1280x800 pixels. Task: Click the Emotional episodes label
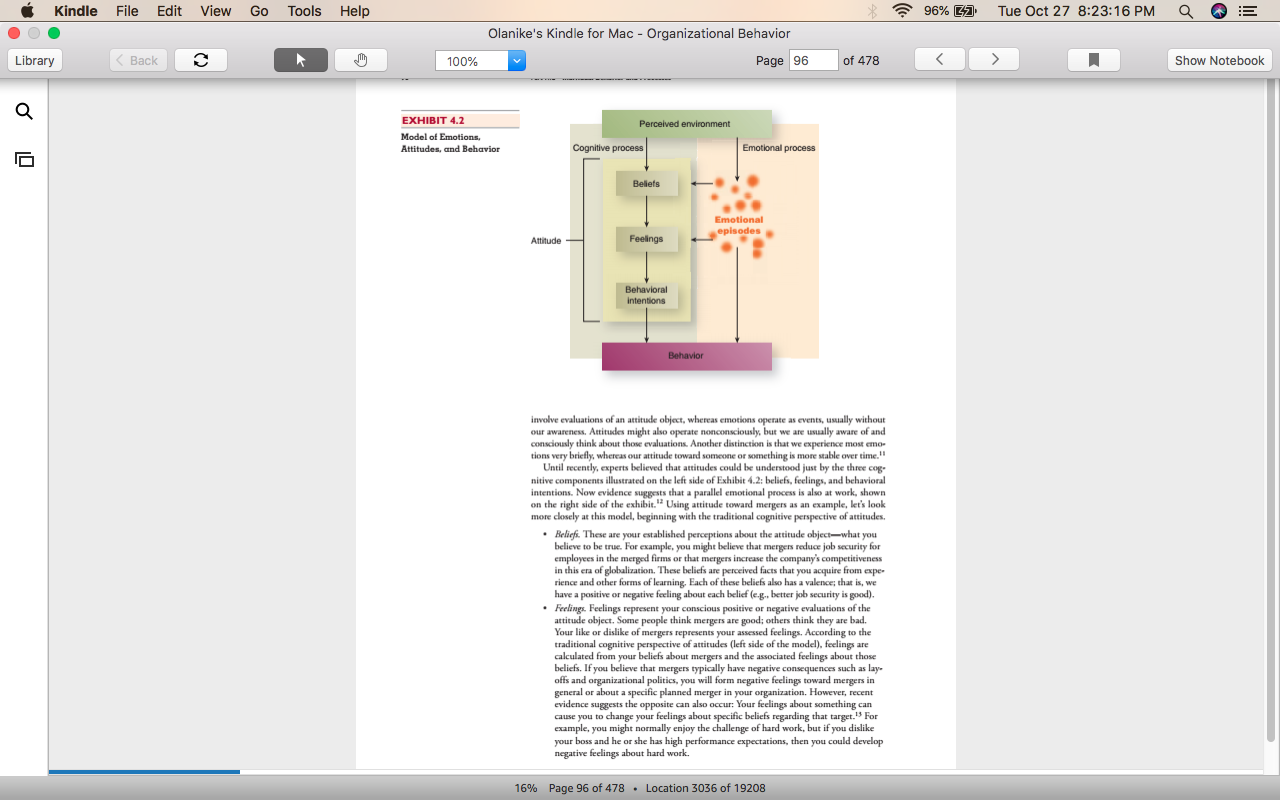tap(738, 225)
